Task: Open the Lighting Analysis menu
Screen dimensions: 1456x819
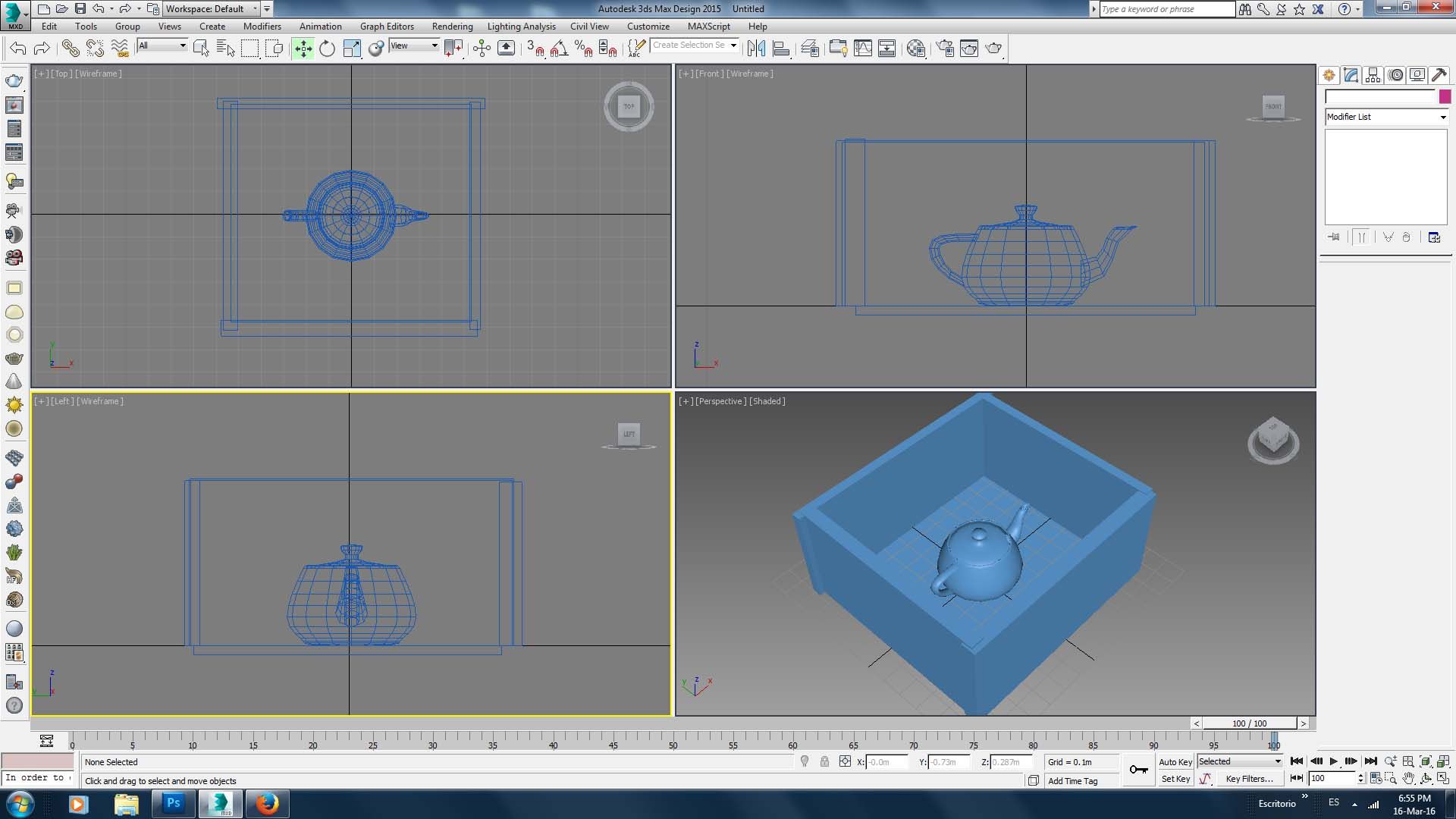Action: 522,26
